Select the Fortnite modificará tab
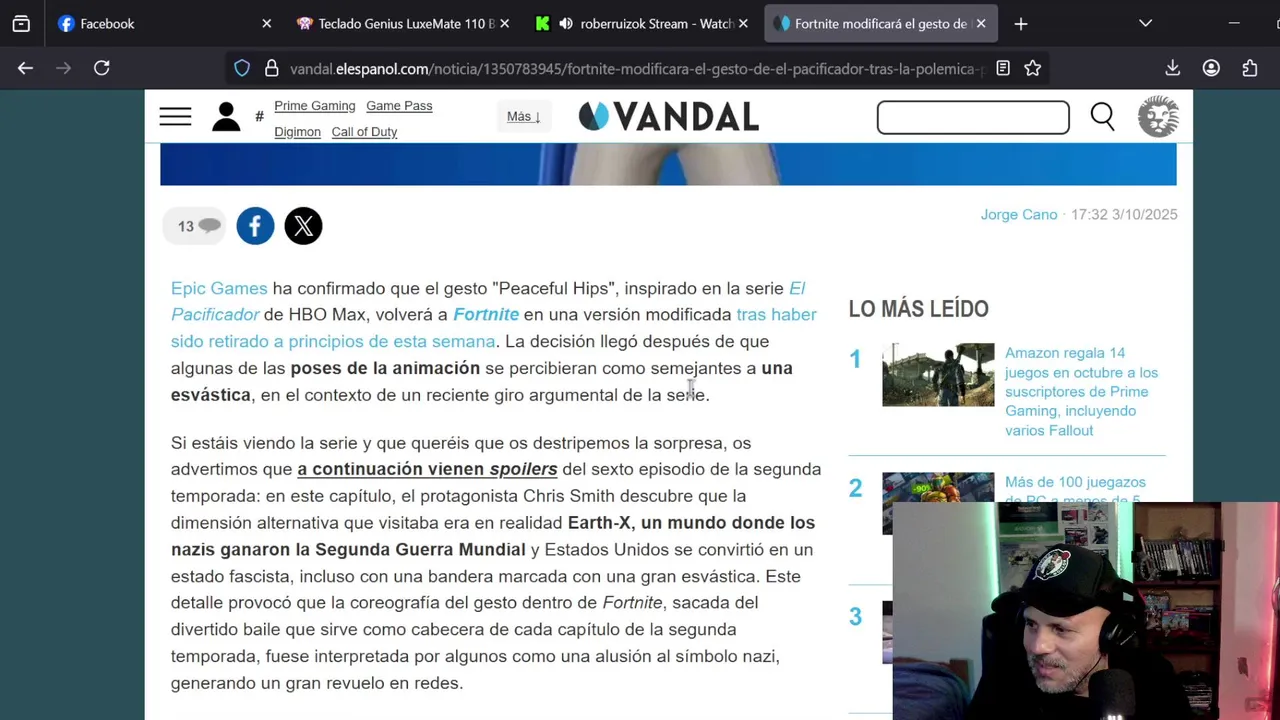 [x=880, y=23]
